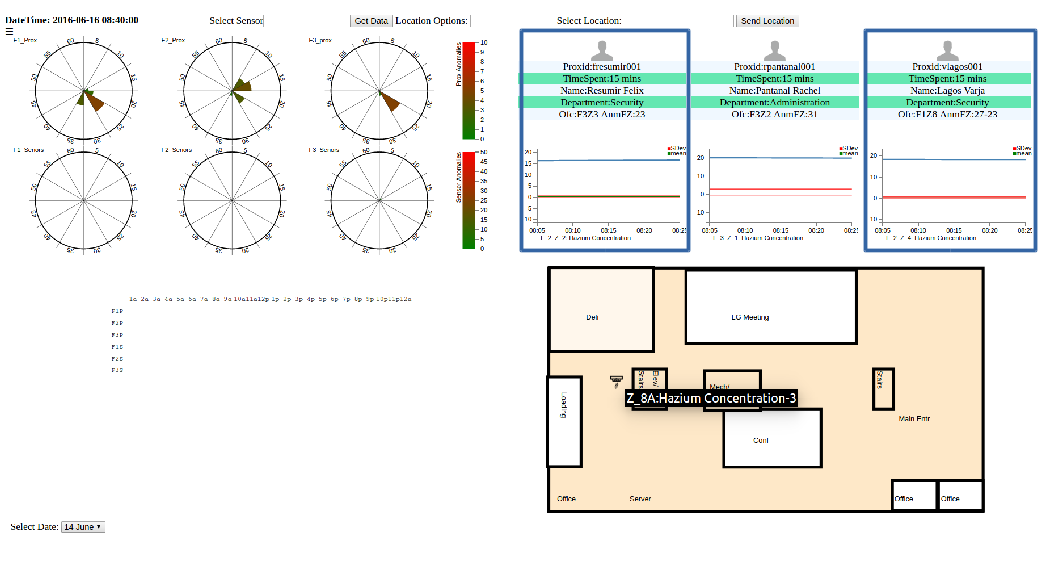The image size is (1058, 561).
Task: Click the Sensor Anomalies color legend
Action: [x=467, y=201]
